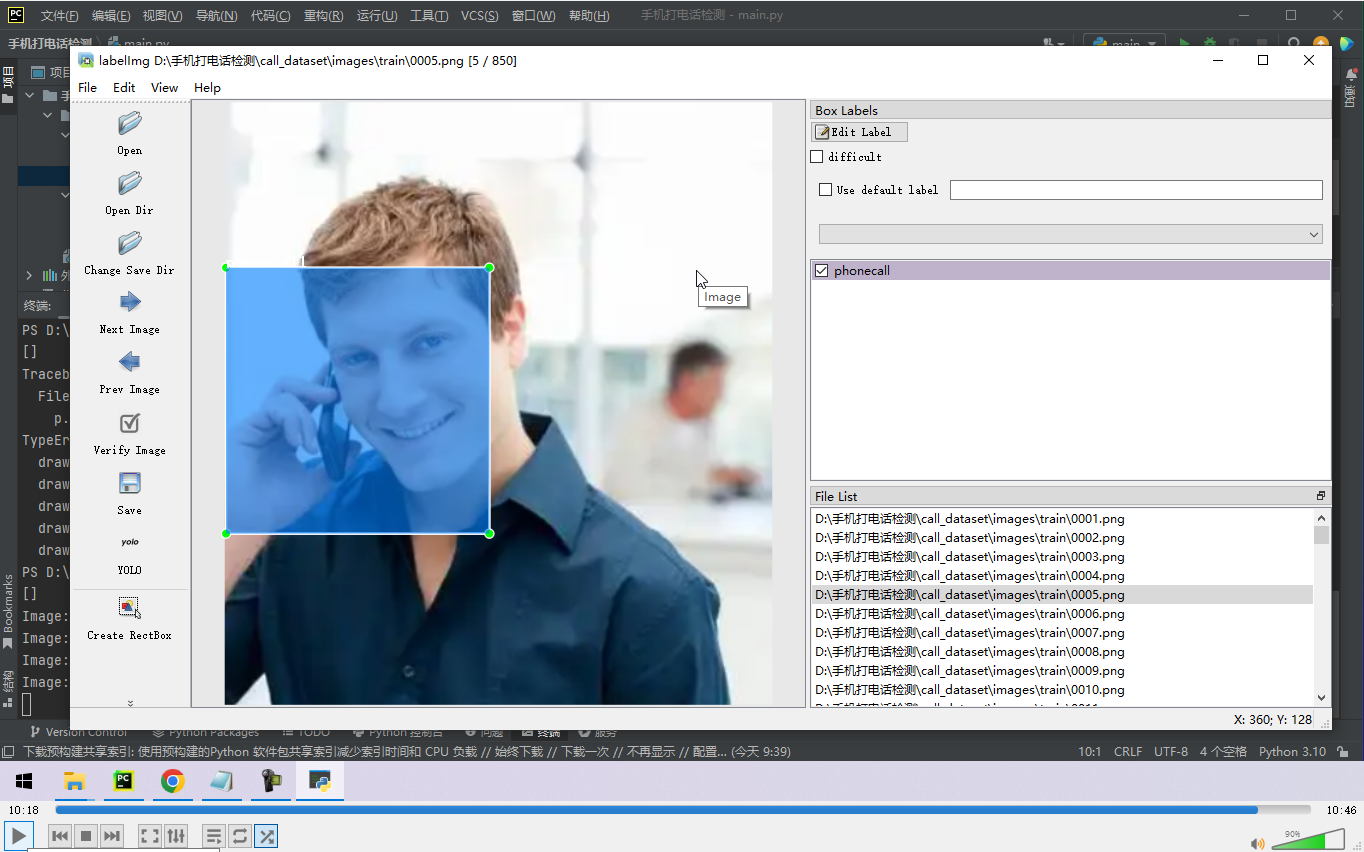1364x852 pixels.
Task: Open PyCharm's 帮助 menu
Action: [x=588, y=16]
